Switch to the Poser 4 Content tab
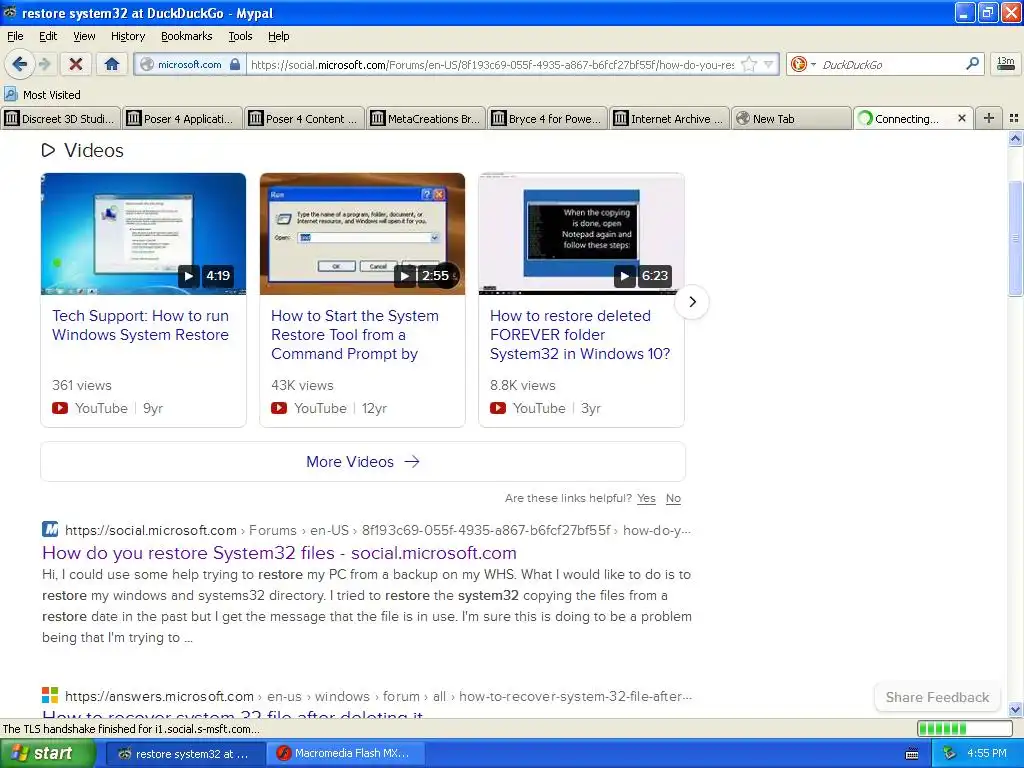The height and width of the screenshot is (768, 1024). [304, 118]
